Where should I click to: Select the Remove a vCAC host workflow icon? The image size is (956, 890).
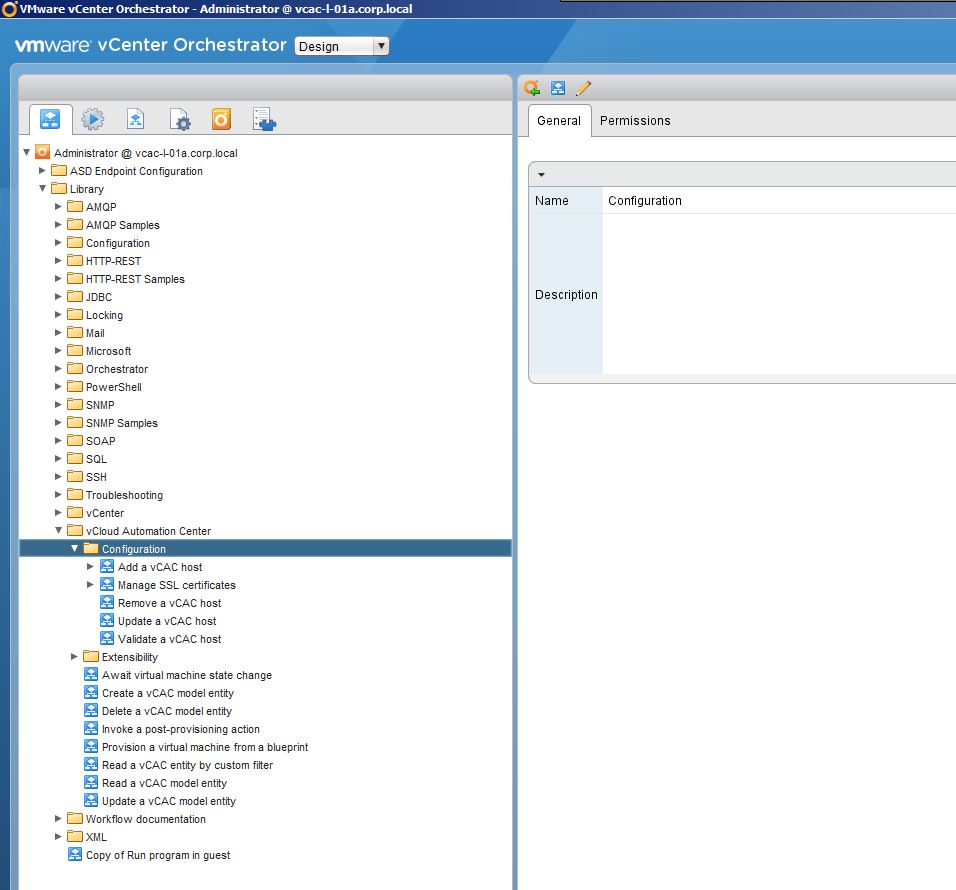[x=107, y=602]
